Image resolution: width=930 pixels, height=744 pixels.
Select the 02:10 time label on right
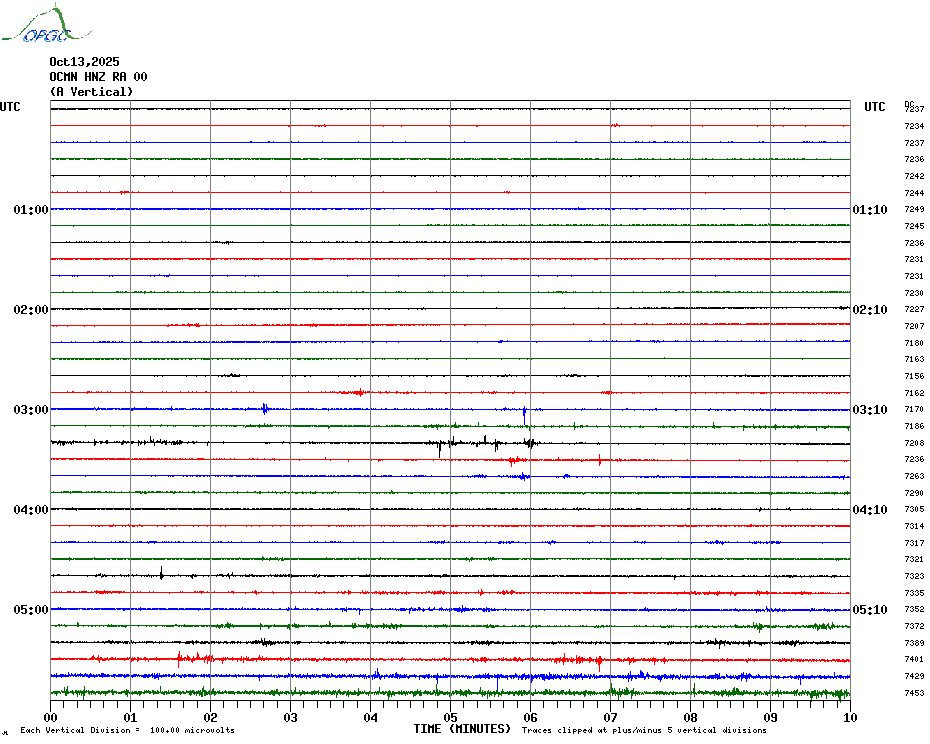click(x=869, y=310)
